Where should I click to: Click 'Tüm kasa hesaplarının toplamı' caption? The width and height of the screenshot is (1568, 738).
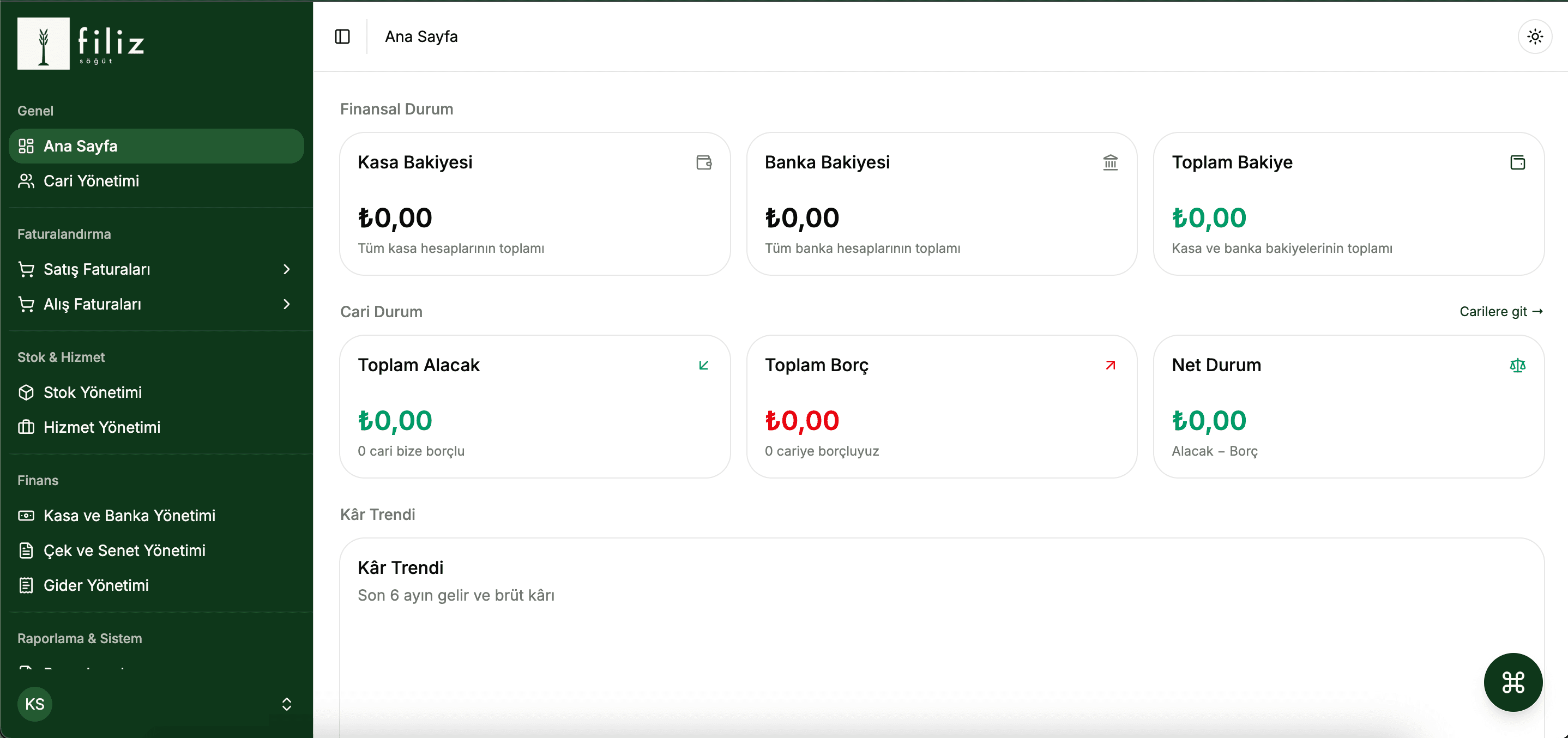450,248
